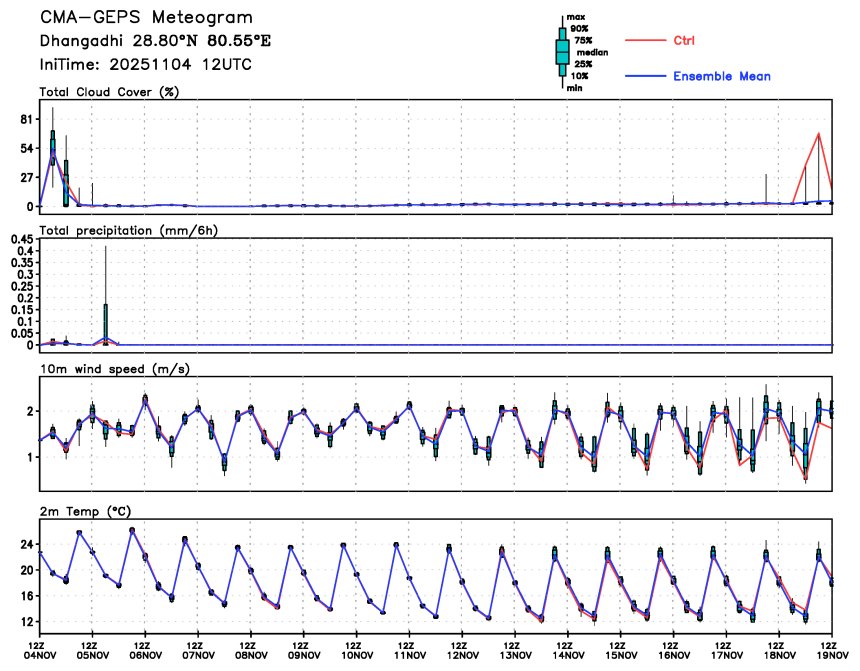Click the 0.2 tick on precipitation axis

26,298
